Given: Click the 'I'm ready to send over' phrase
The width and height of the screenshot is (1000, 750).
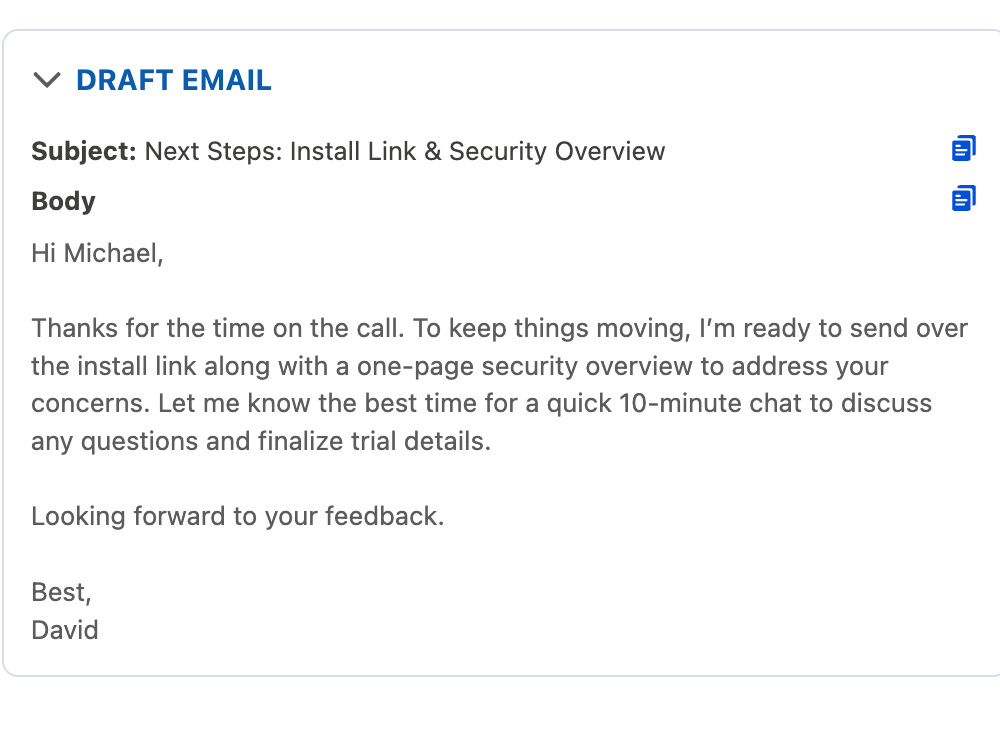Looking at the screenshot, I should 834,328.
